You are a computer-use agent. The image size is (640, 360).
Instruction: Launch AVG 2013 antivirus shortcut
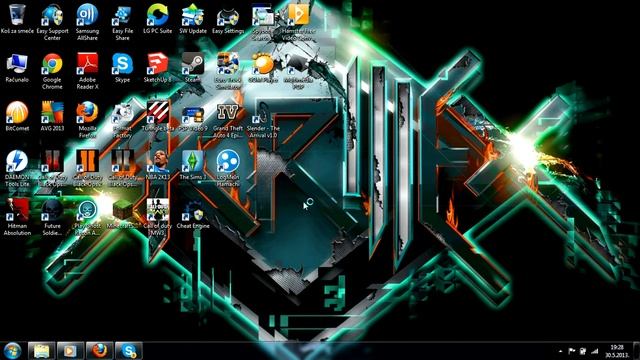click(52, 117)
